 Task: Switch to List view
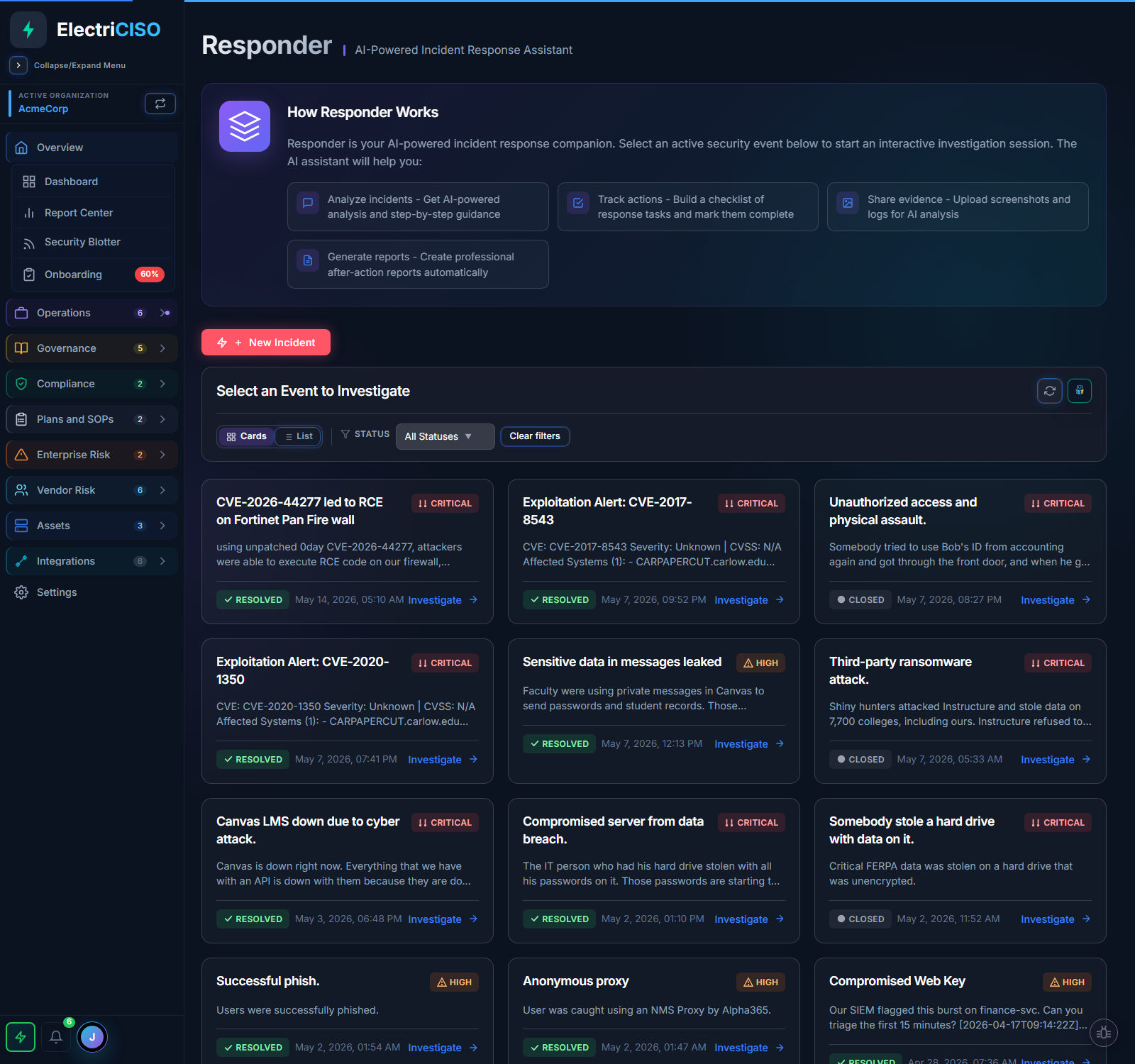tap(299, 436)
